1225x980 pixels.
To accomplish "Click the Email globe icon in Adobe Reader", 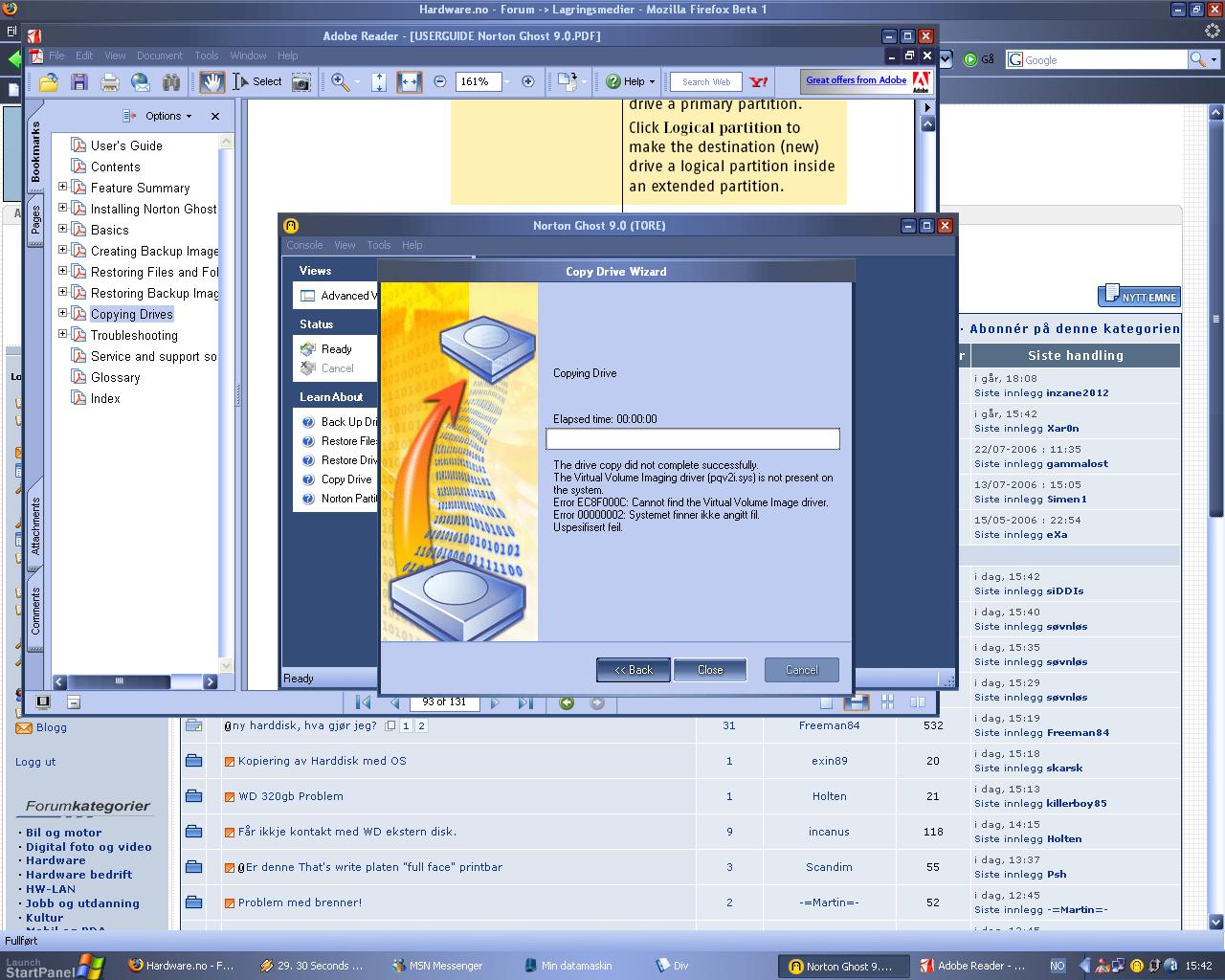I will 141,82.
